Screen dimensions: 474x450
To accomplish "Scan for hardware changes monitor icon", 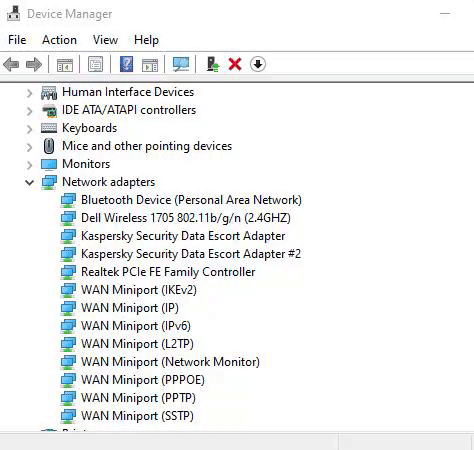I will [x=181, y=64].
